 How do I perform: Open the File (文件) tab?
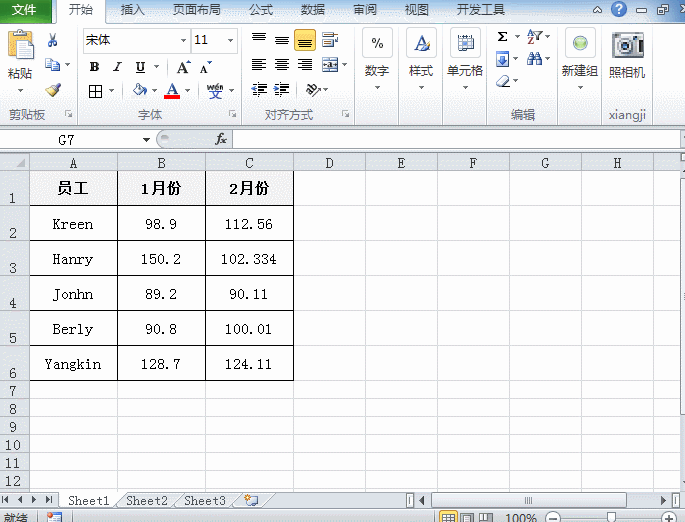coord(24,10)
